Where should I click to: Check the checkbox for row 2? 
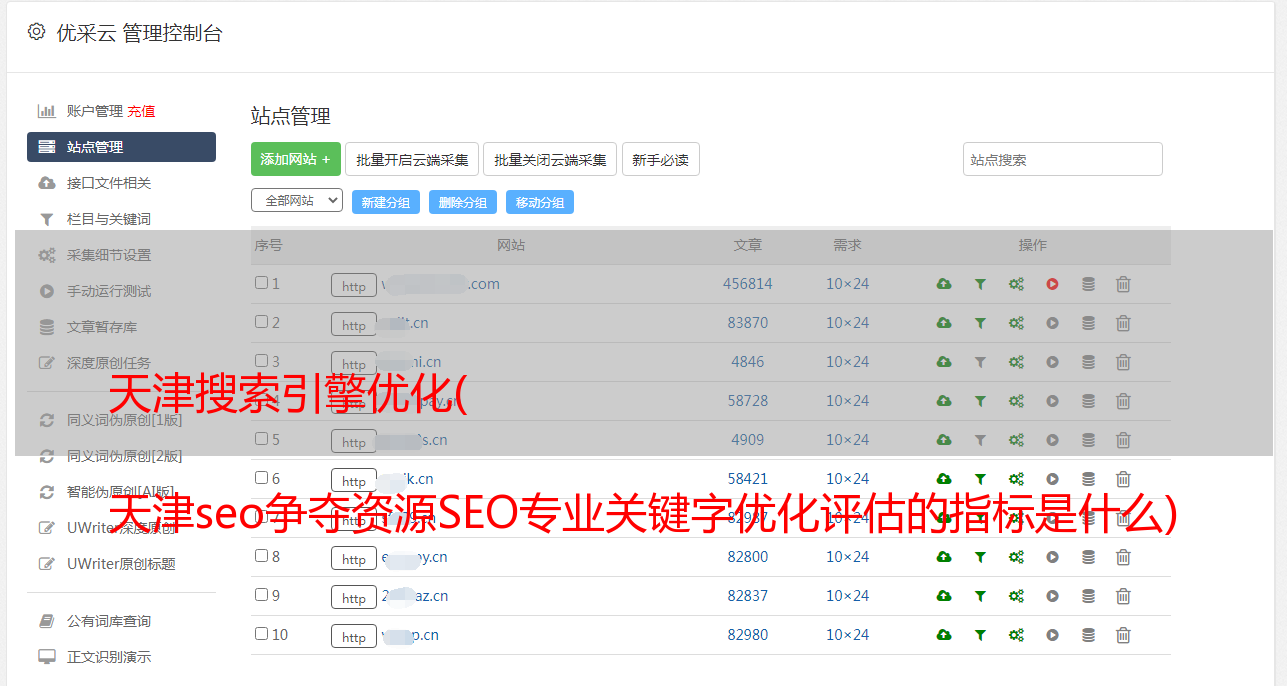point(261,322)
